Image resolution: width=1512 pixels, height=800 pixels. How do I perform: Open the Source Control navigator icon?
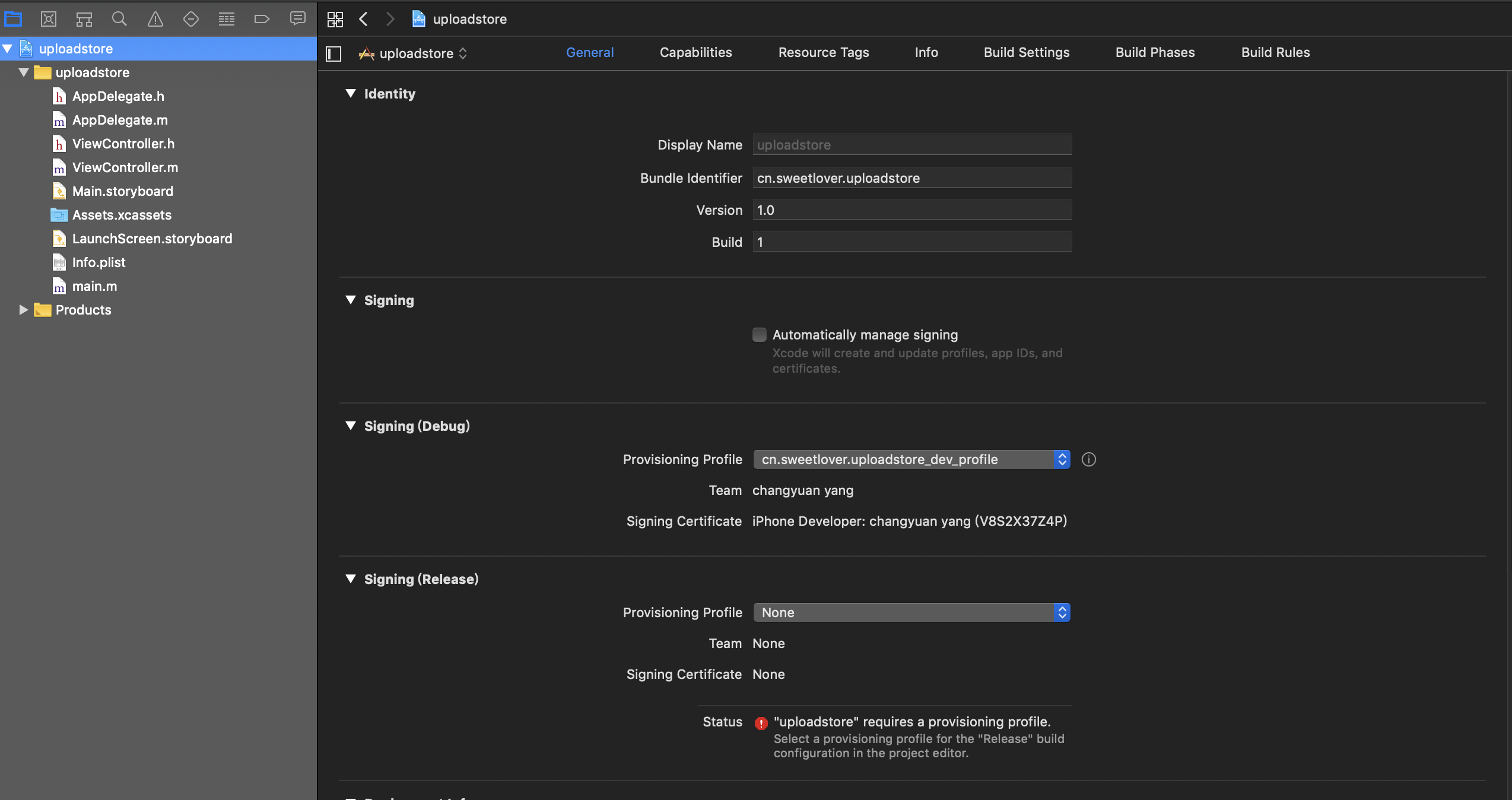[49, 19]
